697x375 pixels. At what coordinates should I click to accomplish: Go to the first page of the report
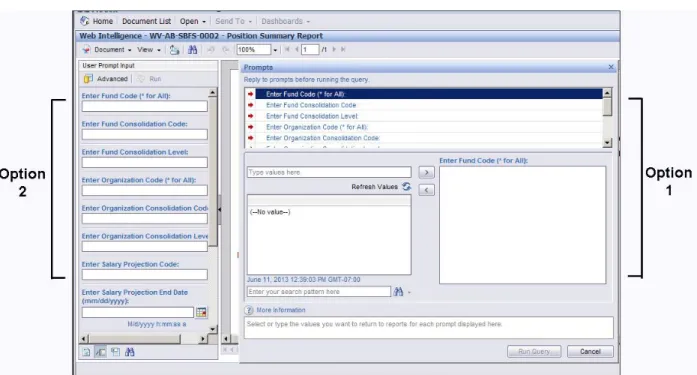[287, 49]
